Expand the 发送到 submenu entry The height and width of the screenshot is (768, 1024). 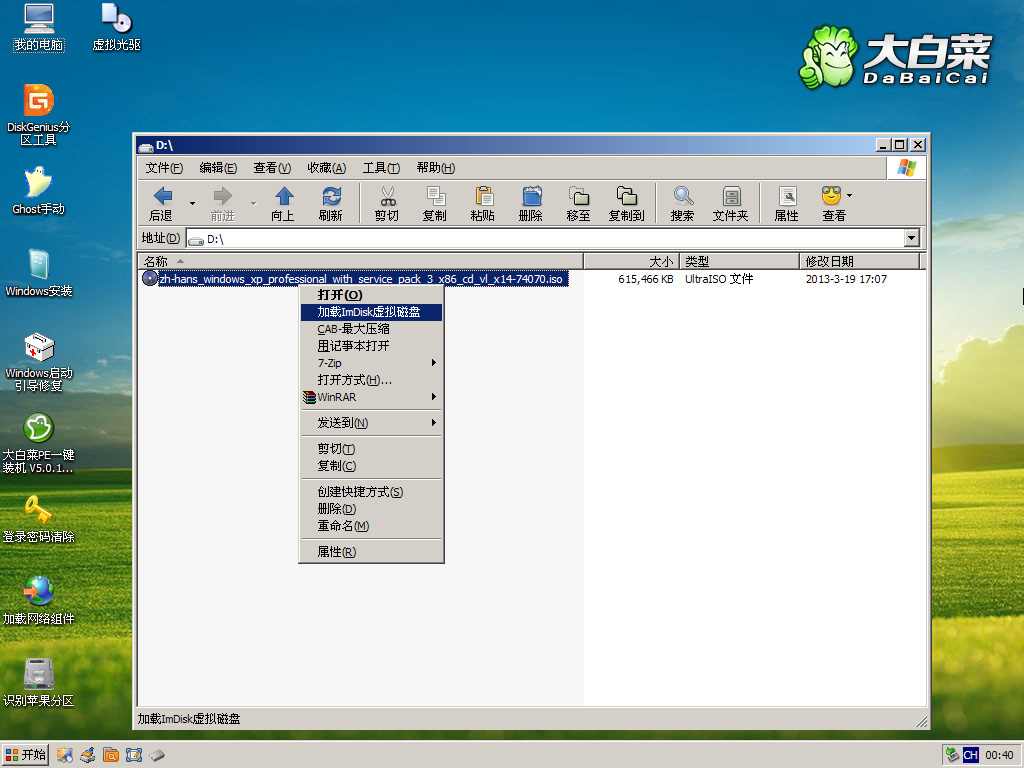tap(372, 423)
